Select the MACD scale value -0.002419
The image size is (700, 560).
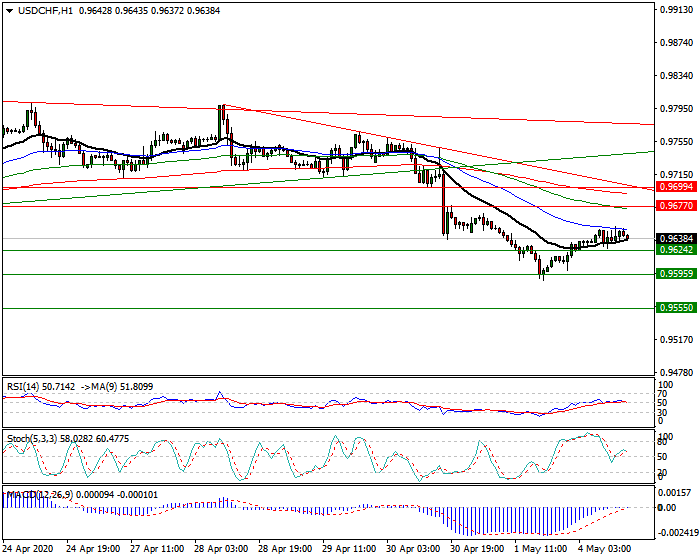pos(678,533)
